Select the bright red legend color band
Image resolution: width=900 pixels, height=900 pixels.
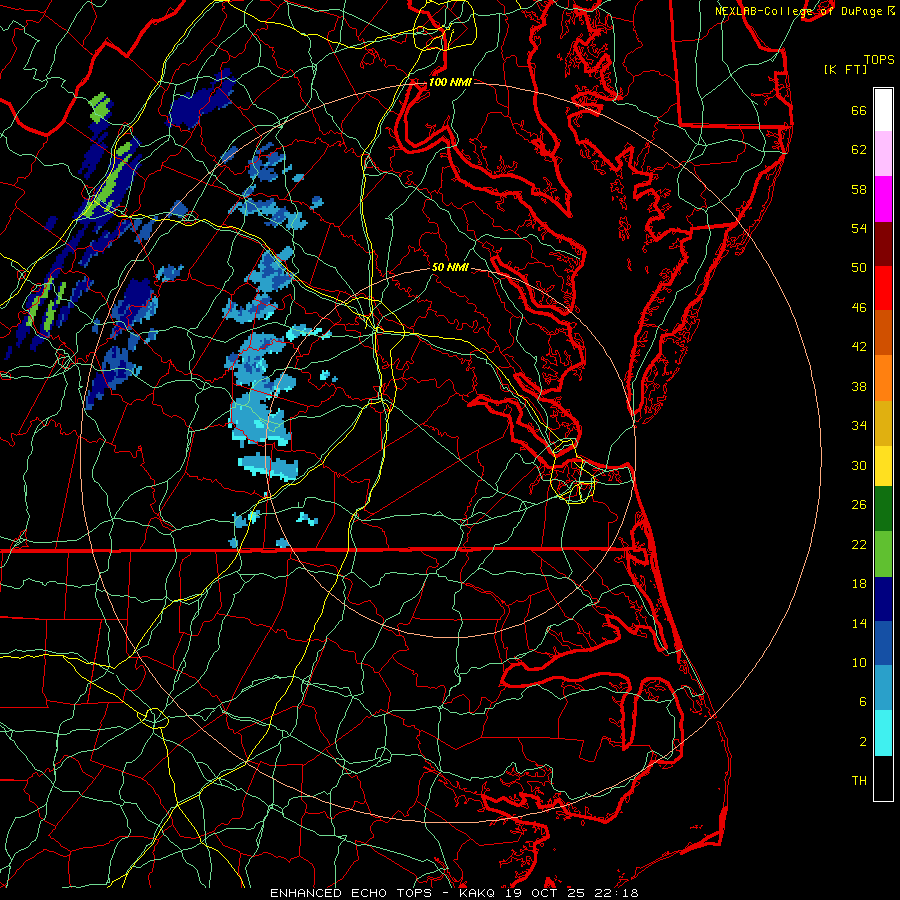883,288
